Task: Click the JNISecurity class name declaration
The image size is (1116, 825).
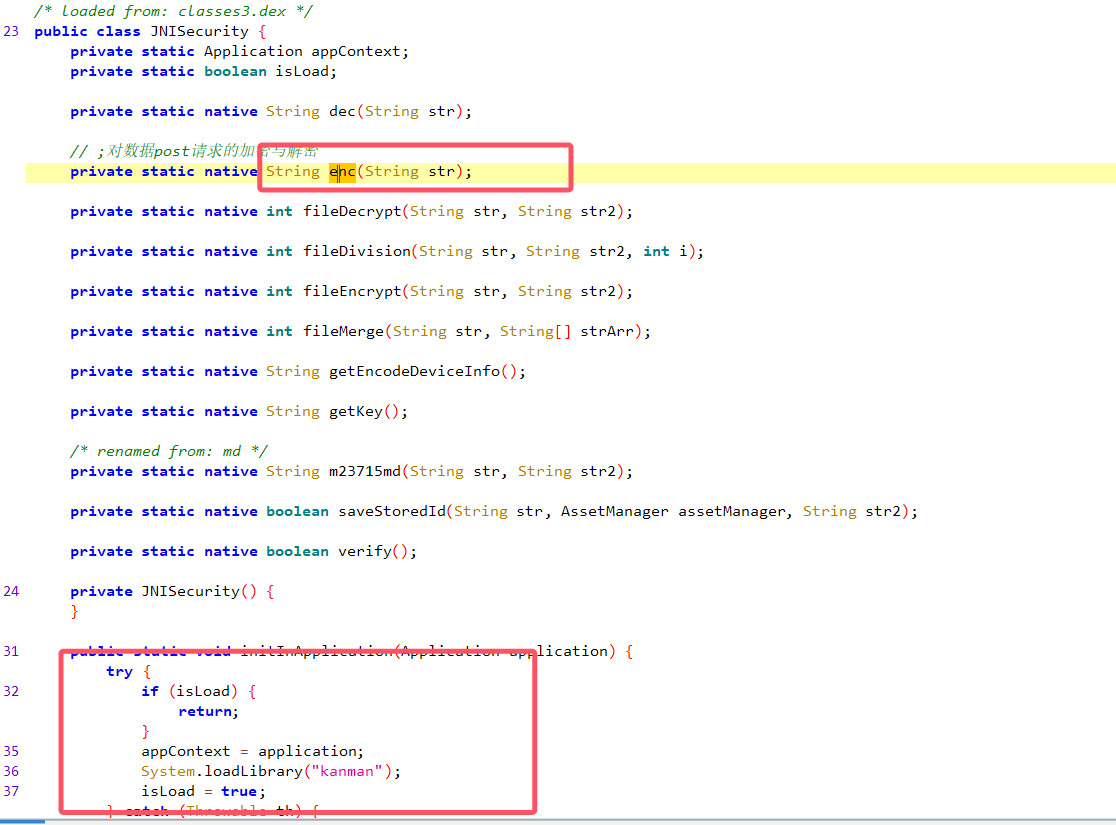Action: click(199, 31)
